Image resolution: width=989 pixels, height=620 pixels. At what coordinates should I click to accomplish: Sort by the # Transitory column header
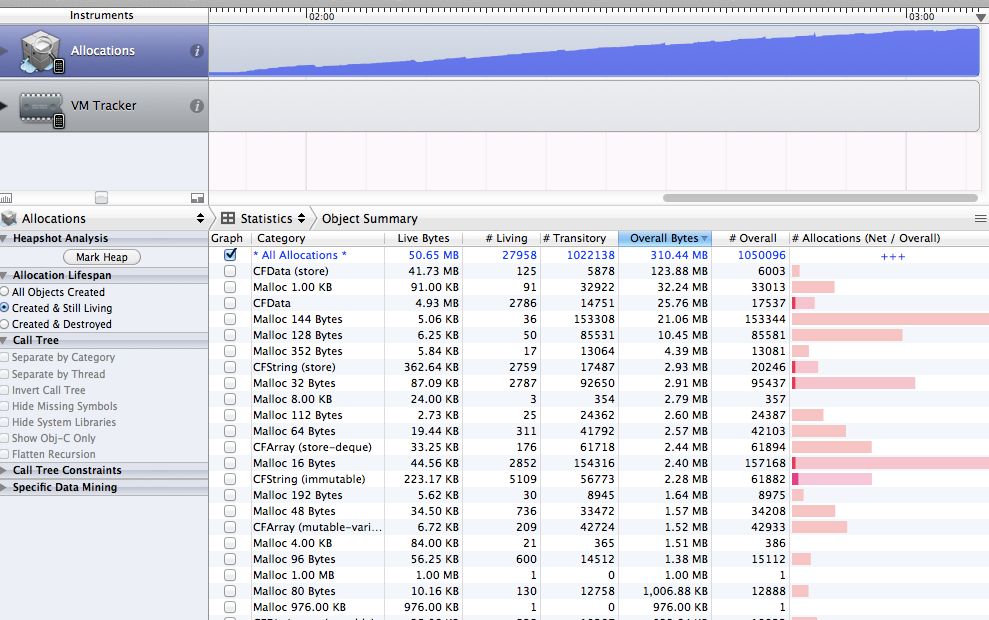579,238
